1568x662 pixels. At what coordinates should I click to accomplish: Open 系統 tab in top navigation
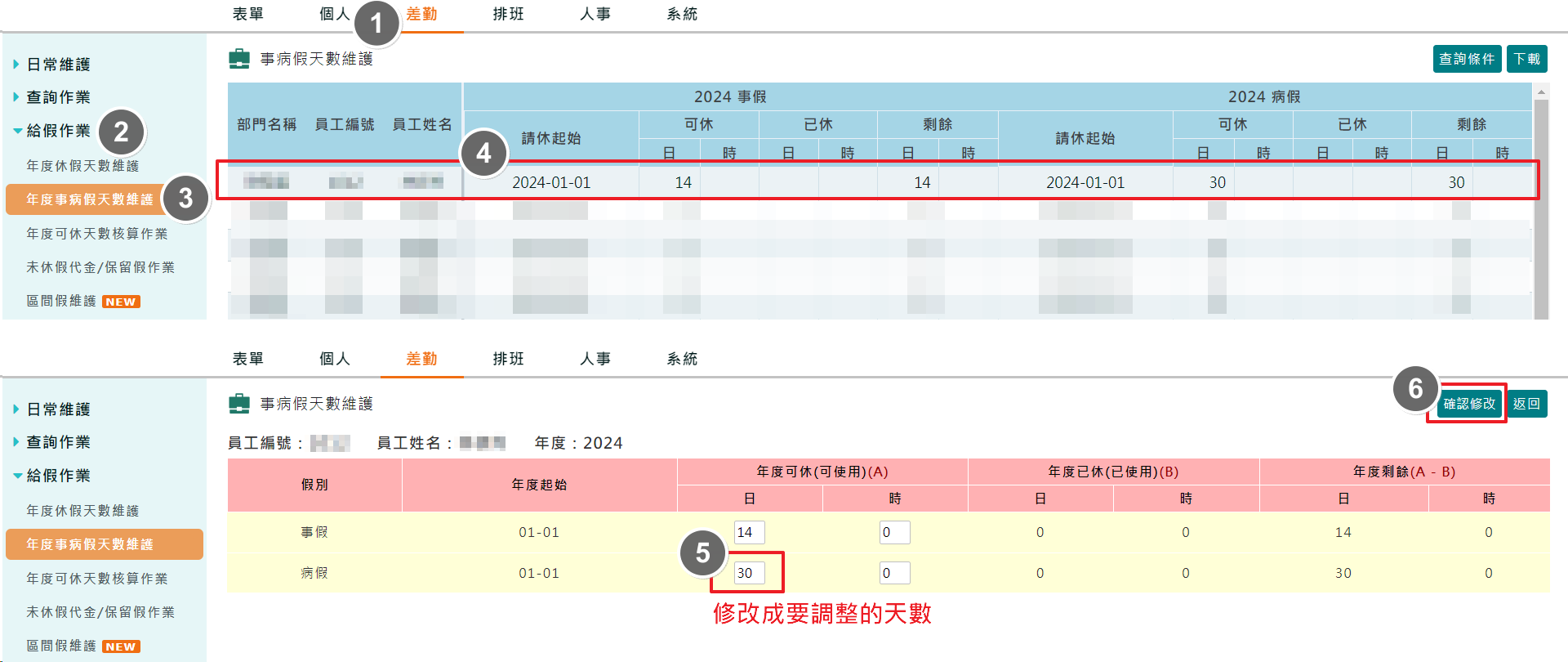[682, 14]
